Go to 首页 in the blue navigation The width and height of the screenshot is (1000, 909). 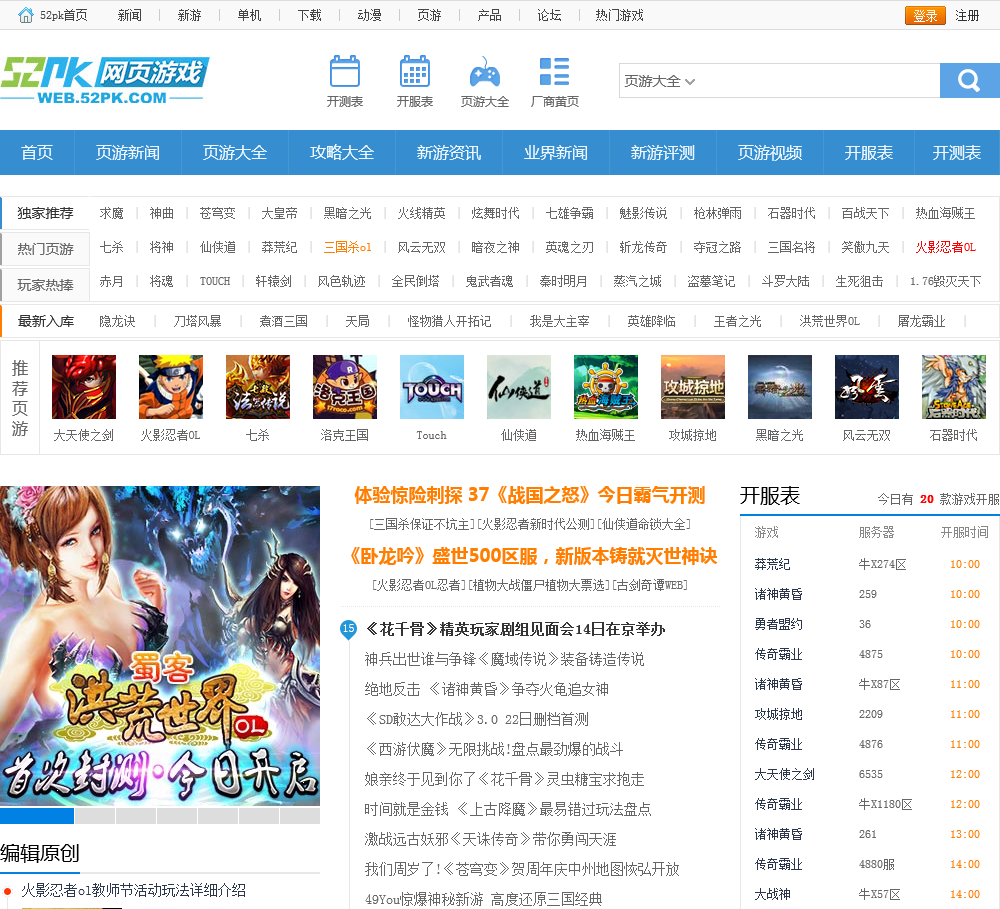(37, 152)
